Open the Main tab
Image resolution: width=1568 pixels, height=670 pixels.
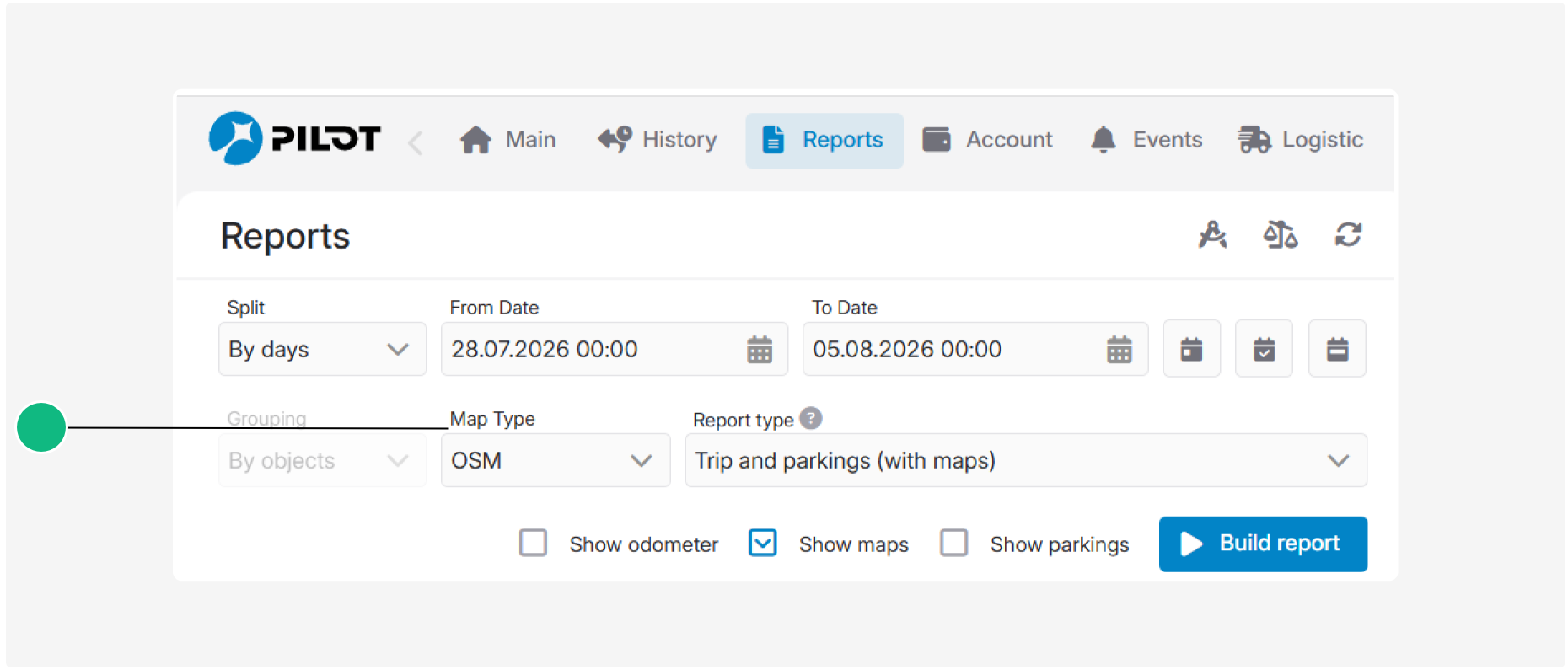pos(507,140)
